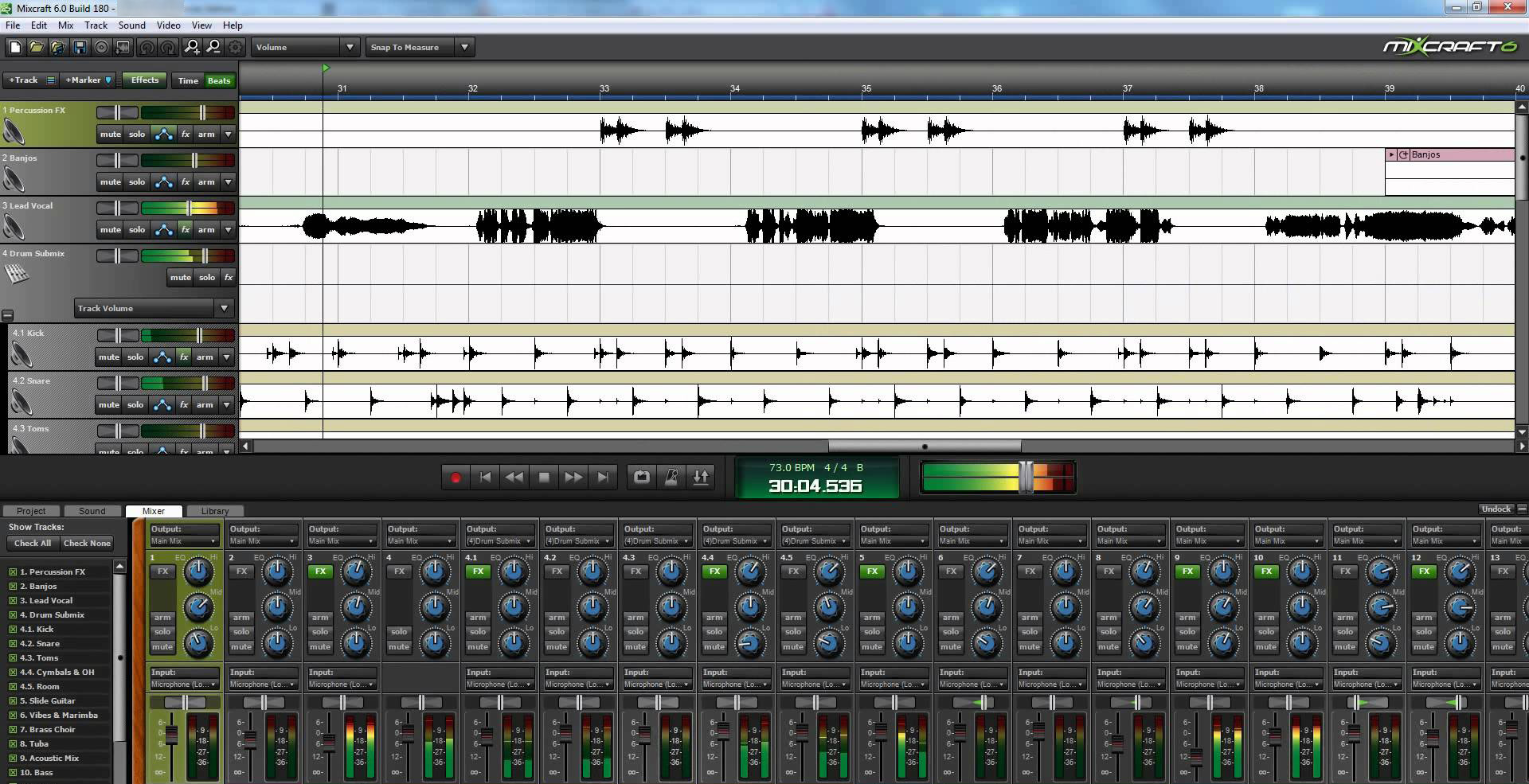Click the +Marker button
The height and width of the screenshot is (784, 1529).
click(88, 80)
